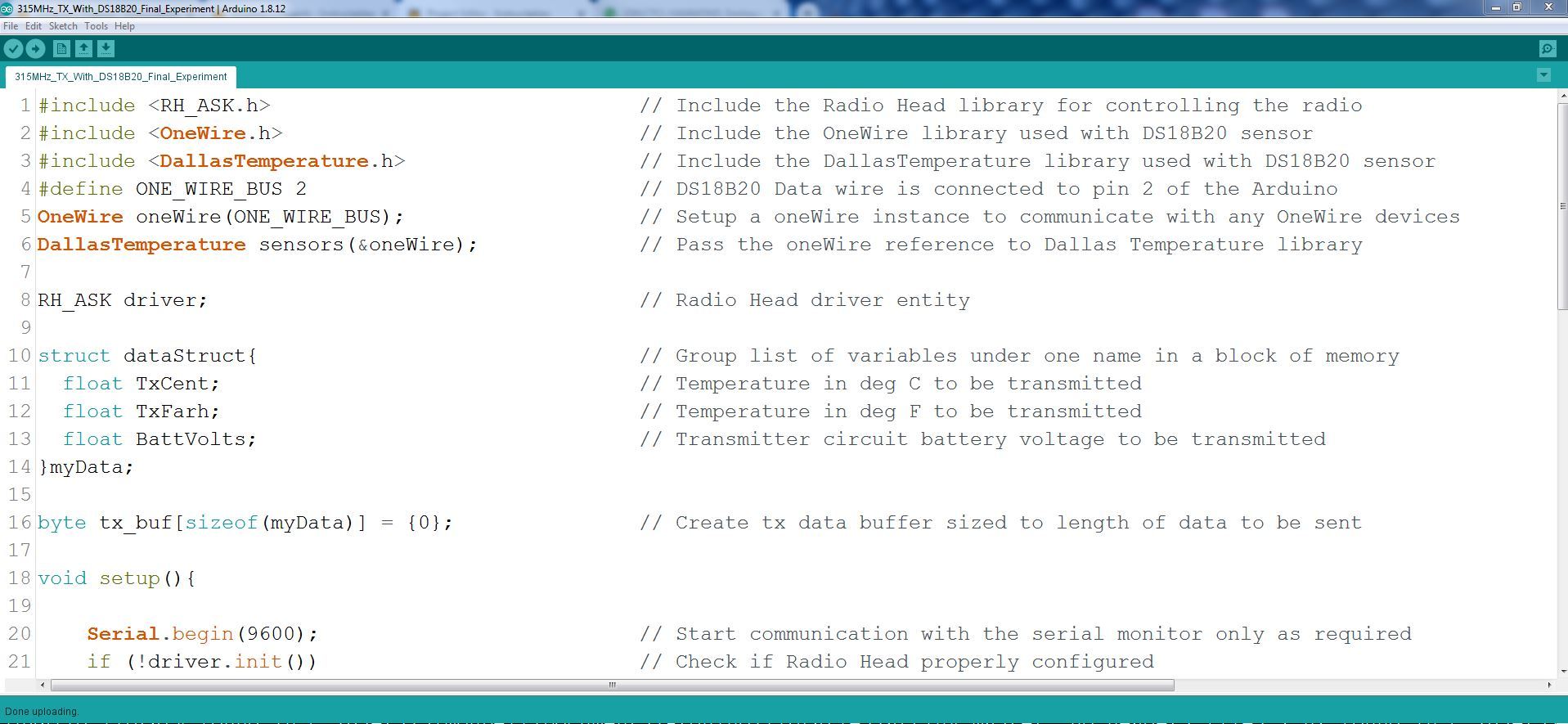The height and width of the screenshot is (724, 1568).
Task: Click 'float BattVolts;' on line 13
Action: click(159, 439)
